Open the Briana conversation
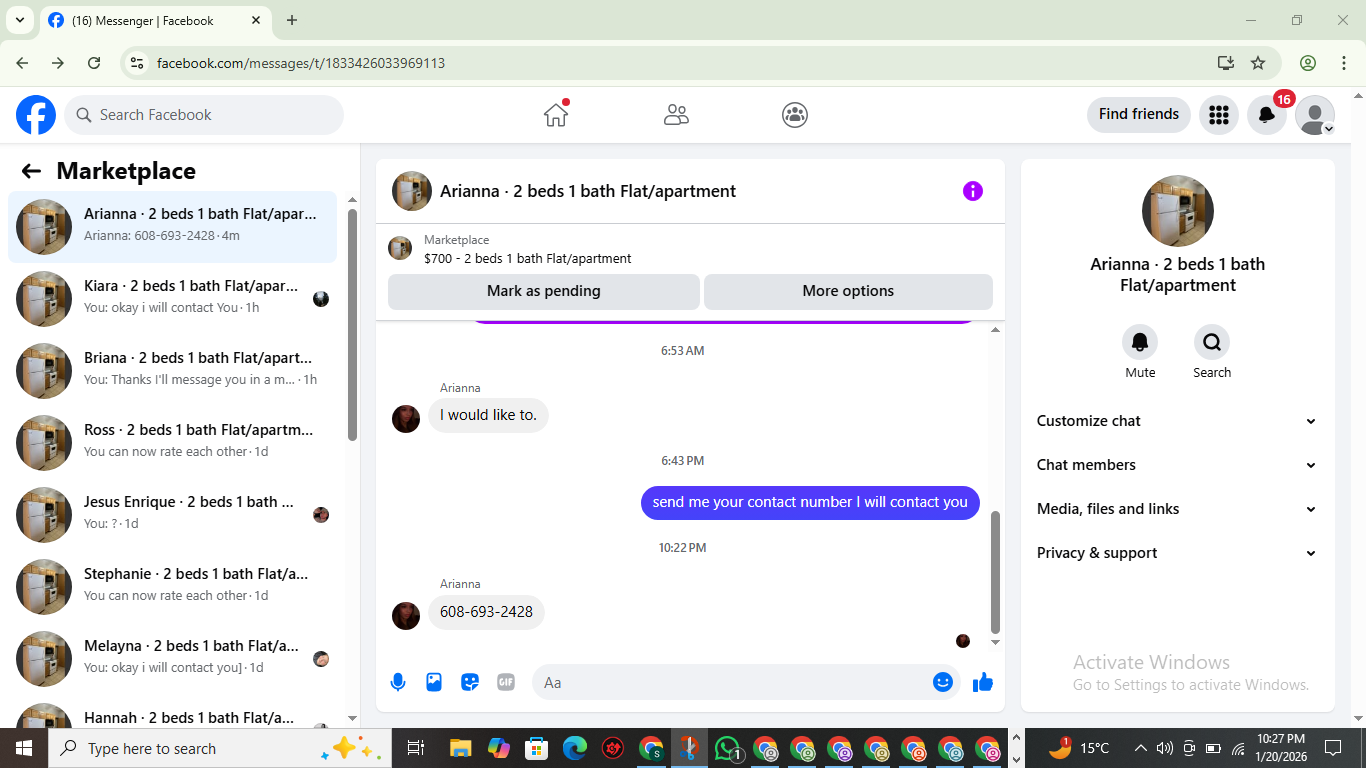 (x=173, y=371)
